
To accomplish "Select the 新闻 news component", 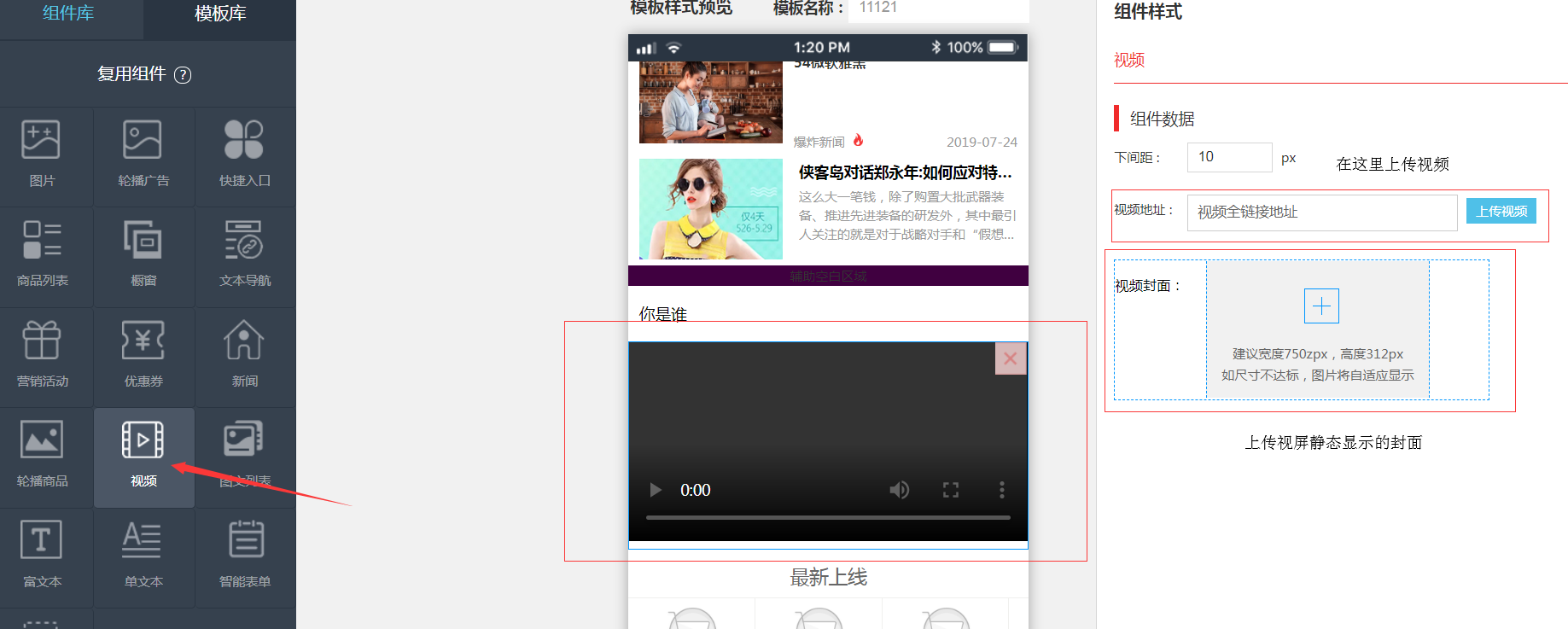I will click(244, 354).
